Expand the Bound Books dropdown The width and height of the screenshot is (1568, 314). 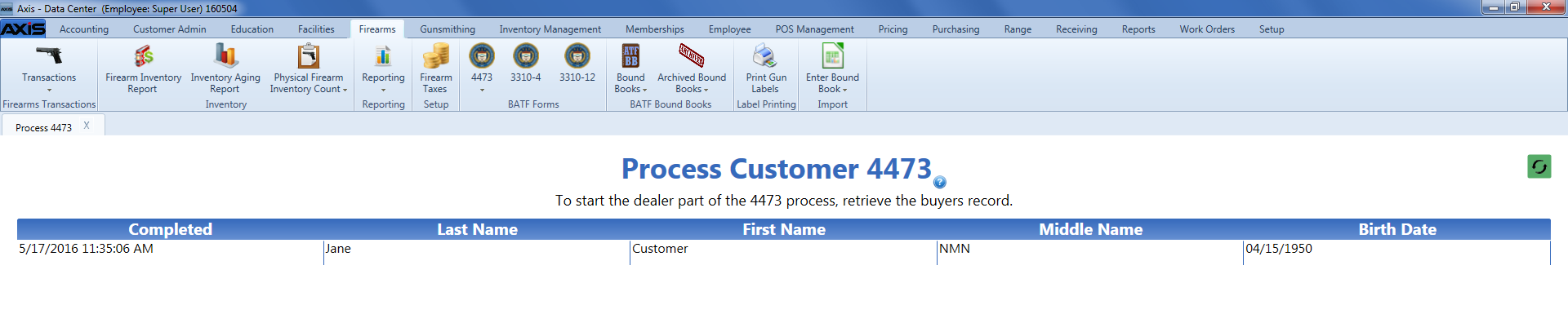point(630,69)
